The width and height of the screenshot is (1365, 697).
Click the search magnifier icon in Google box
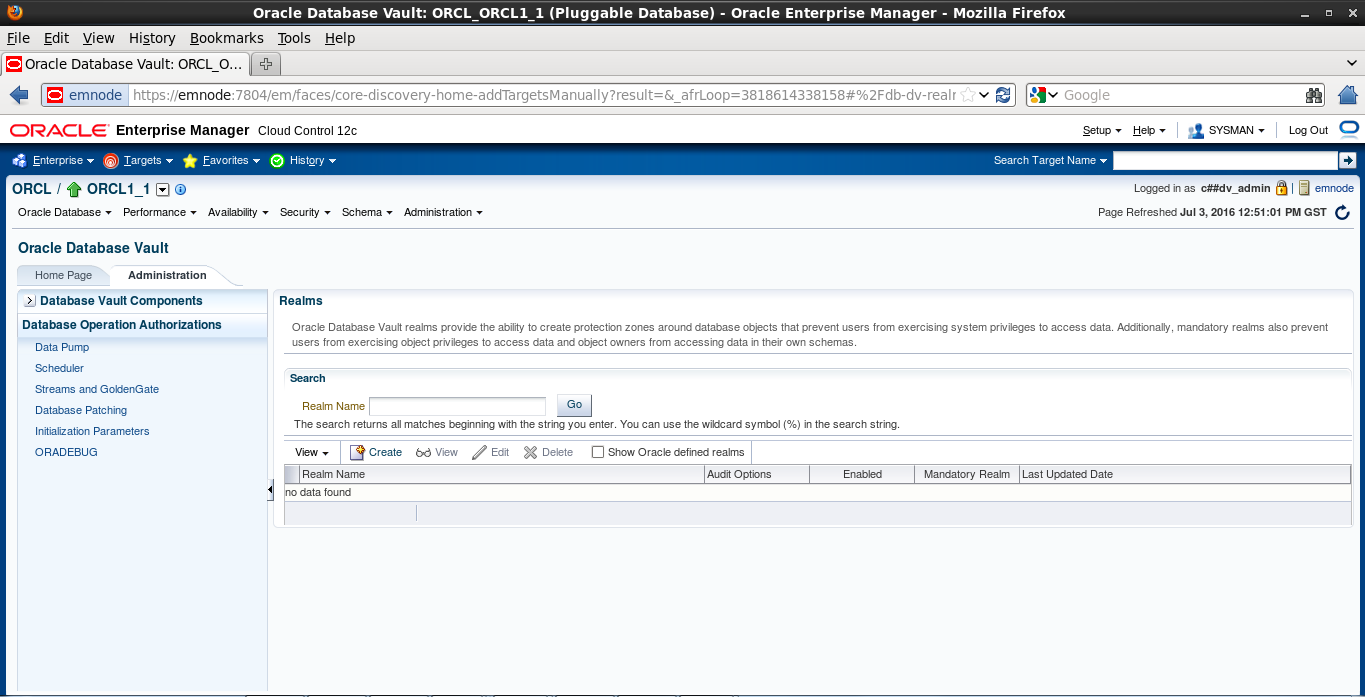(x=1314, y=95)
